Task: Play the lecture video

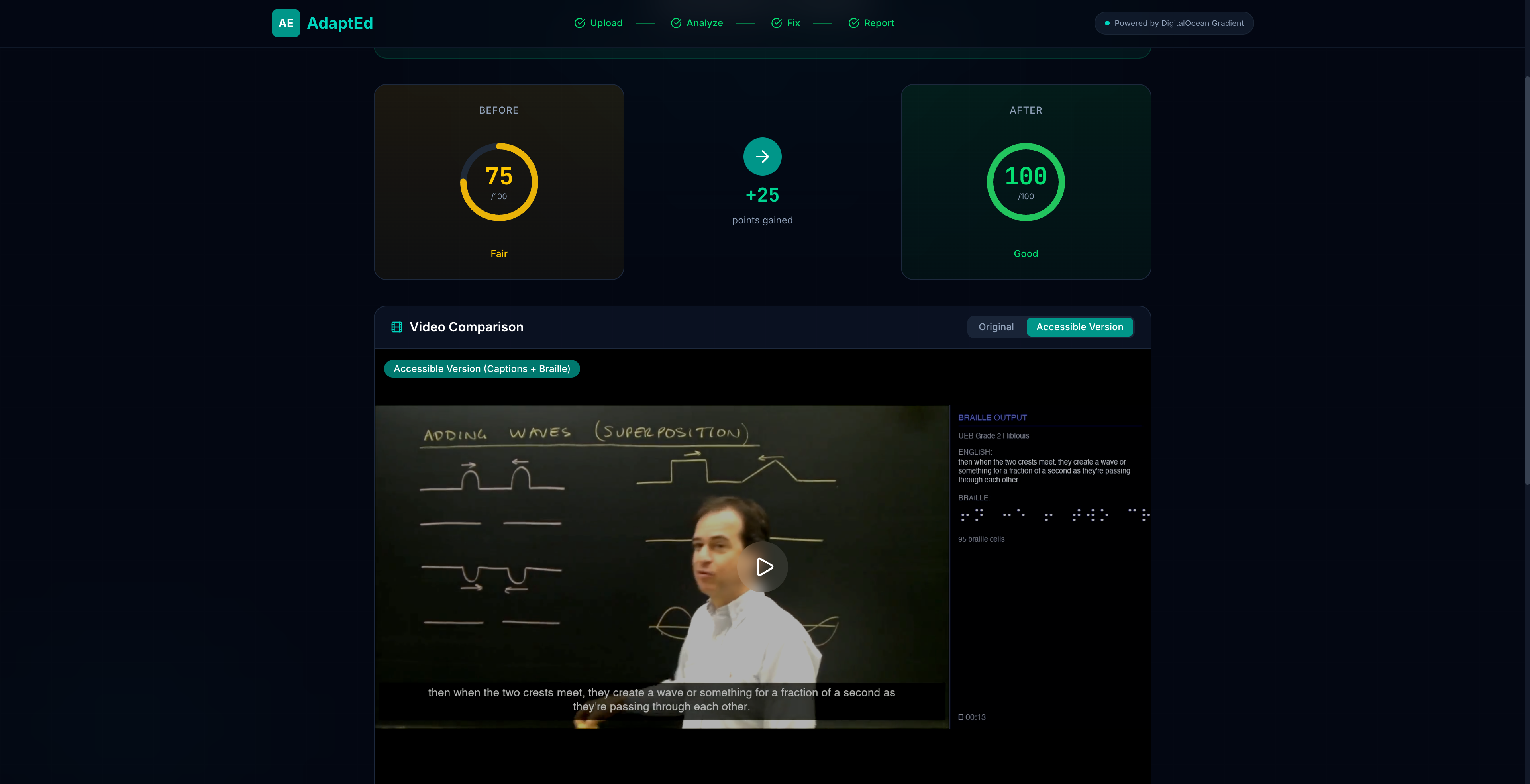Action: (763, 566)
